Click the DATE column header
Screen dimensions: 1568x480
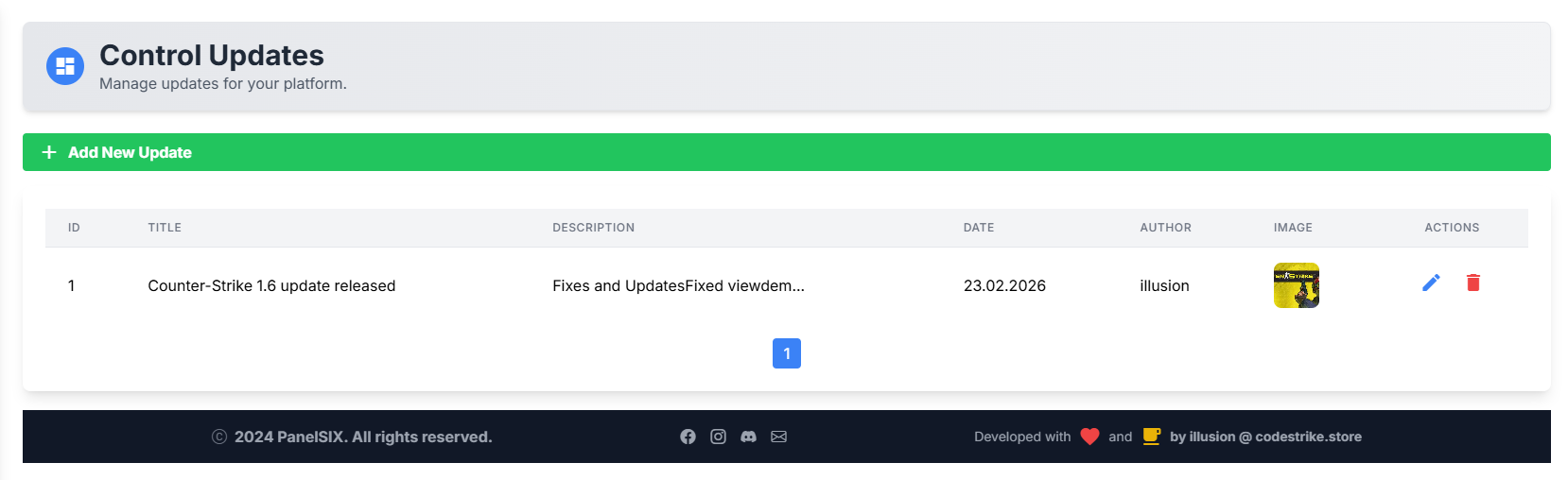(978, 228)
